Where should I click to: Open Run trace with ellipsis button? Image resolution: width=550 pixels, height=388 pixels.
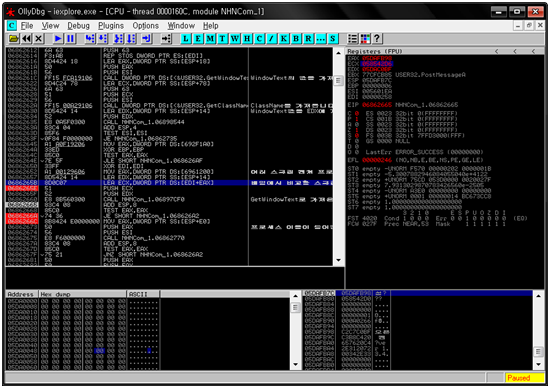[321, 39]
